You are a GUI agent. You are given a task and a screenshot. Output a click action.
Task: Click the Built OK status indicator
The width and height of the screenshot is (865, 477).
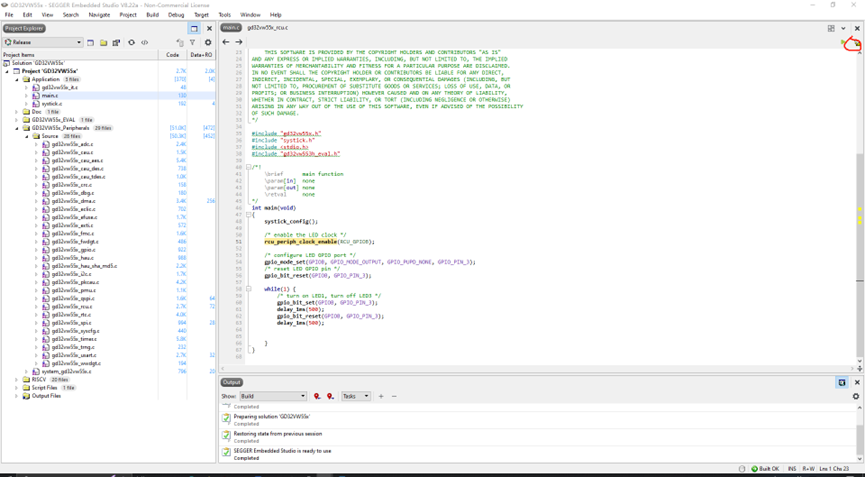pos(764,468)
